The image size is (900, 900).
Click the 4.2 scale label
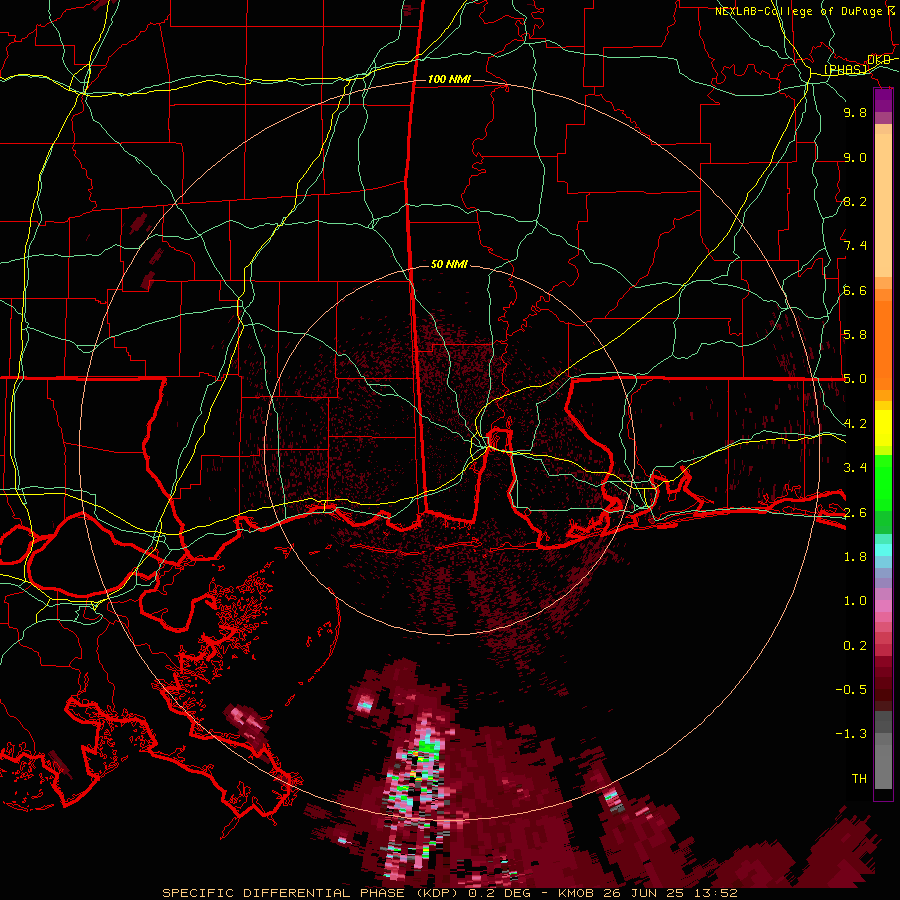(855, 424)
